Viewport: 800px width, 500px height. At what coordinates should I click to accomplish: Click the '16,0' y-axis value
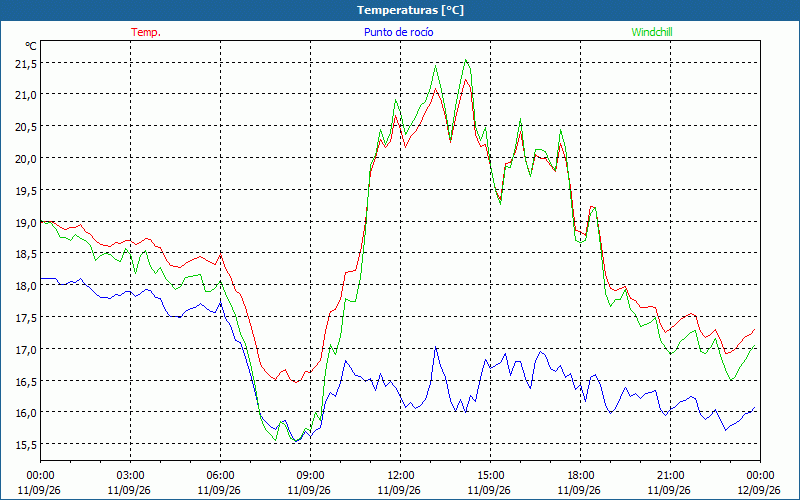[26, 413]
